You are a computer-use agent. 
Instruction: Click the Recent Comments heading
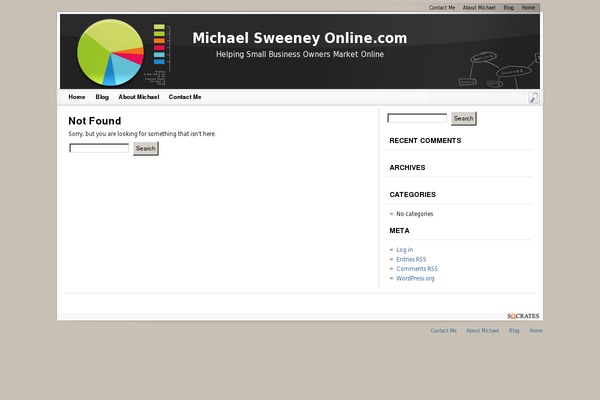coord(425,141)
